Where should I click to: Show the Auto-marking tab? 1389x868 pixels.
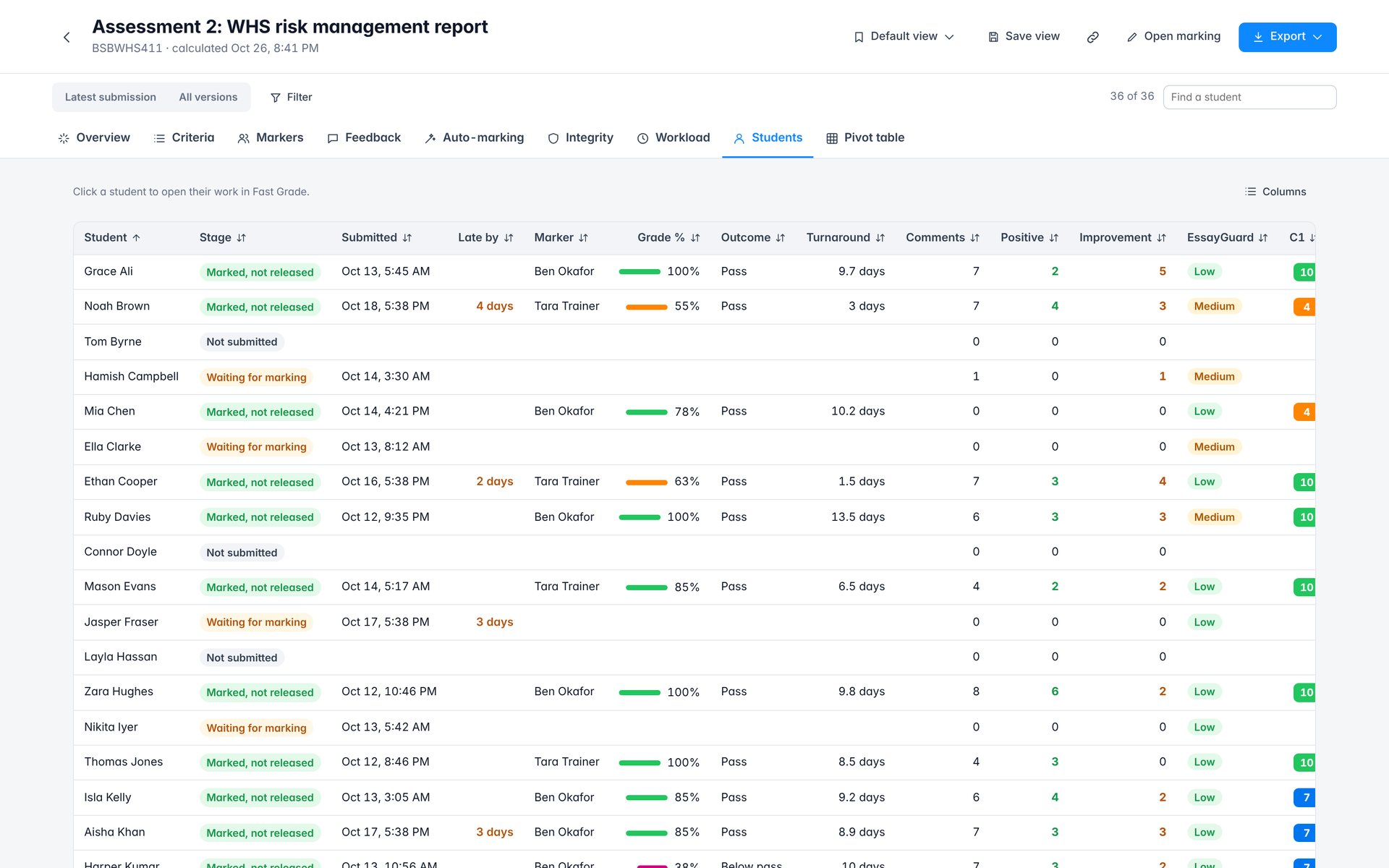(x=475, y=137)
